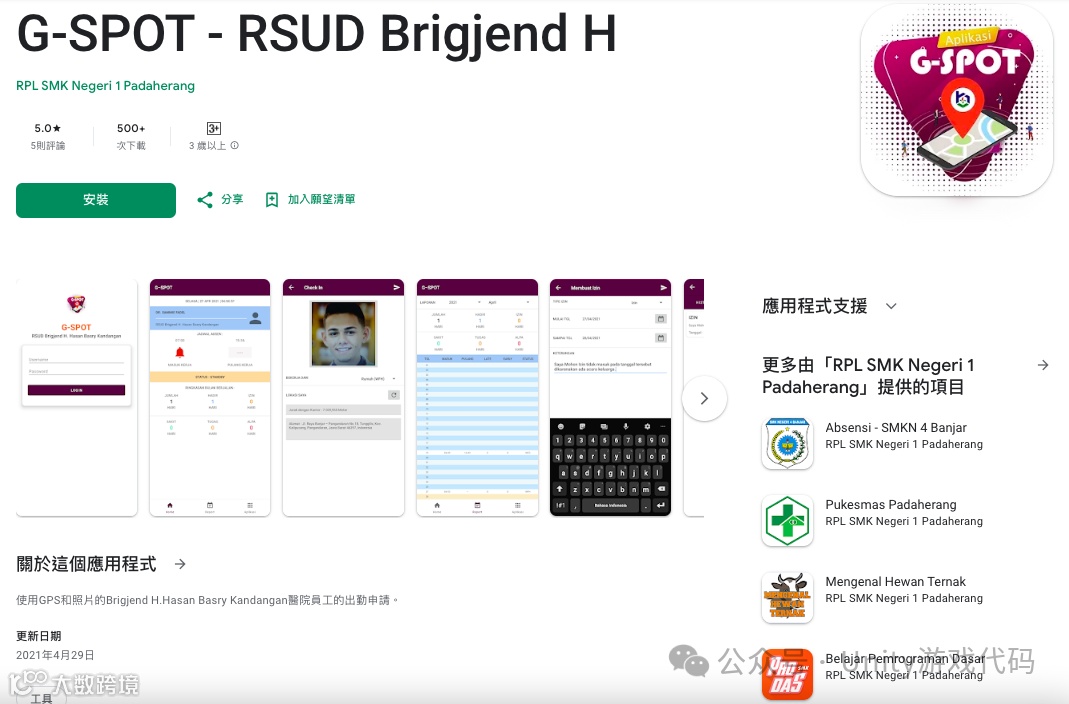This screenshot has width=1069, height=704.
Task: Open the Membuat Izin keyboard screenshot thumbnail
Action: (x=610, y=397)
